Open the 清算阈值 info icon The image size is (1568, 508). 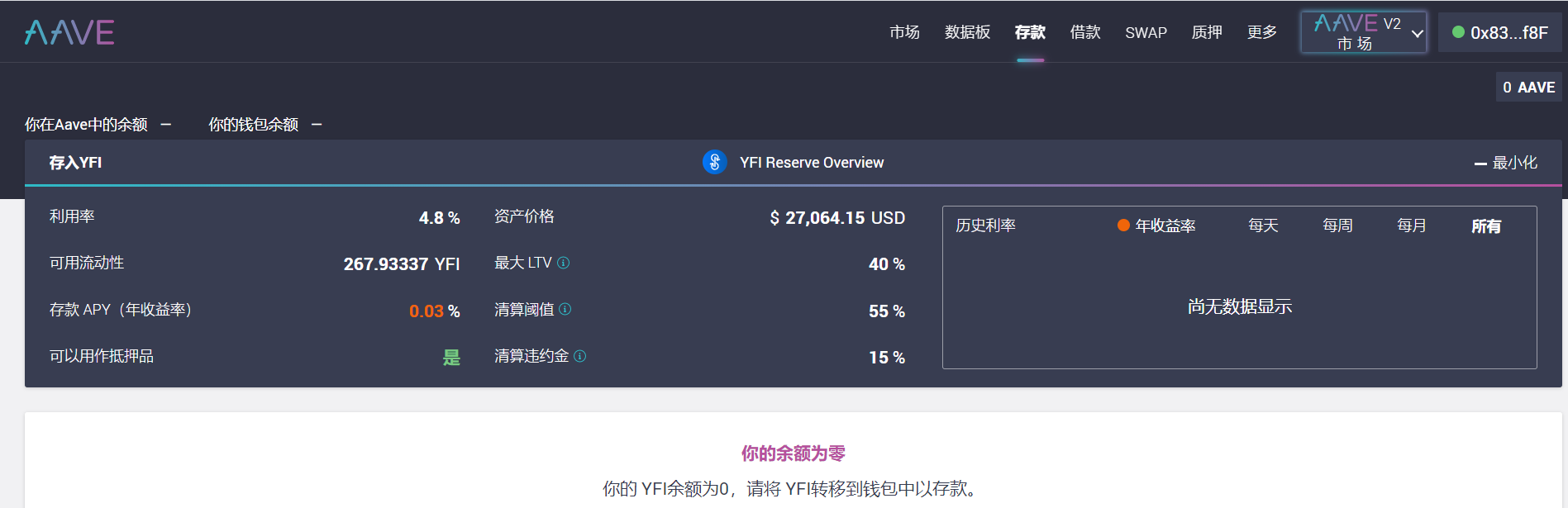565,309
